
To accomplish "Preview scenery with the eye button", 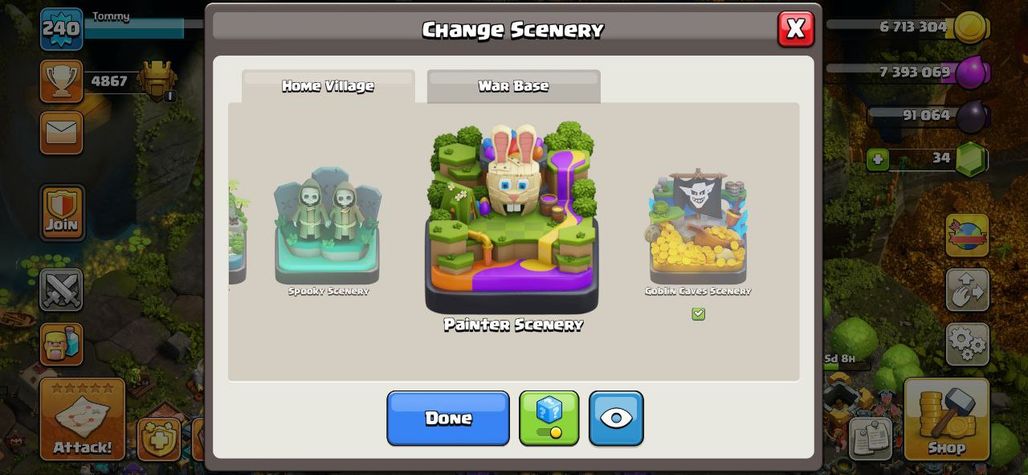I will click(x=616, y=418).
